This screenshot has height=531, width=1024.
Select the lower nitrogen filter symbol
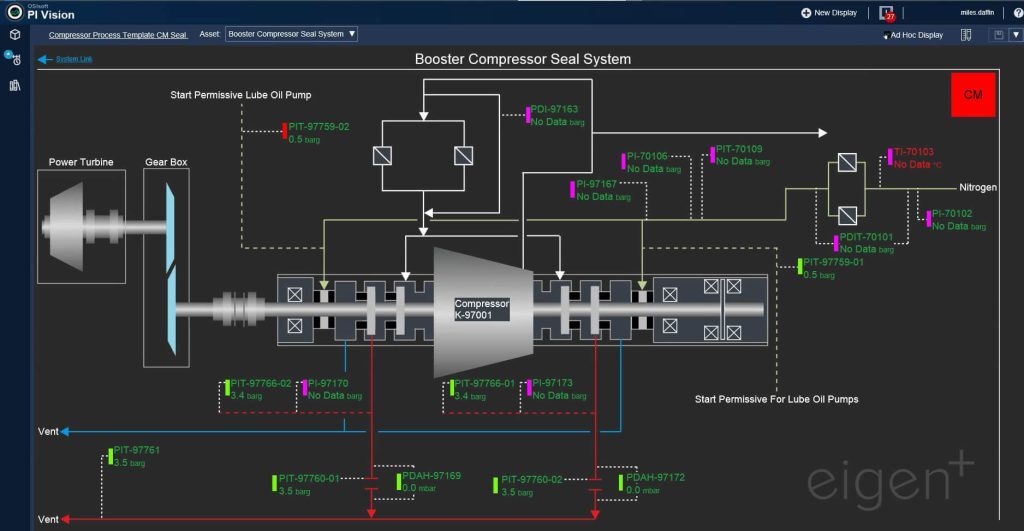pos(847,215)
